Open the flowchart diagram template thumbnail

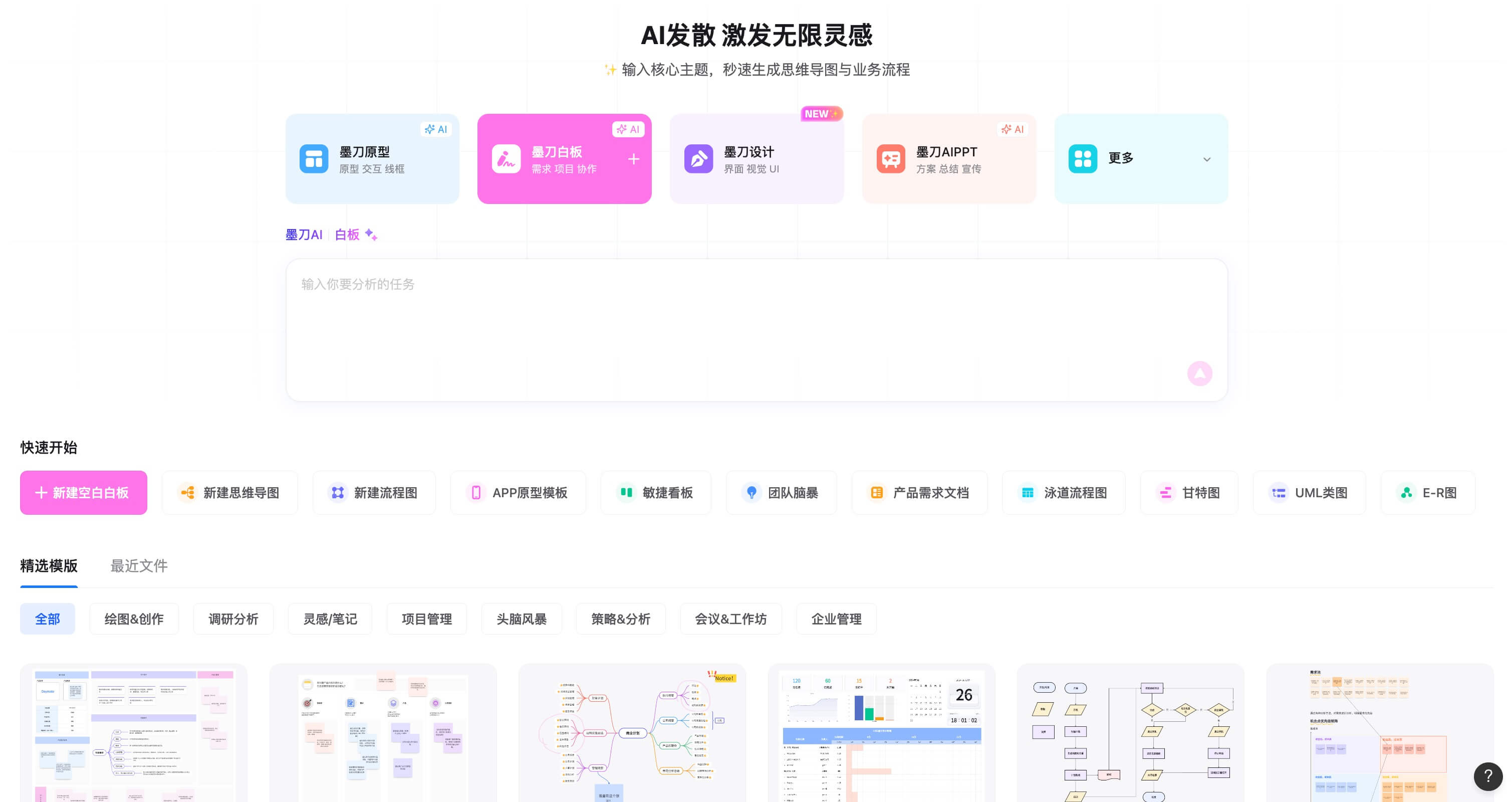pyautogui.click(x=1130, y=733)
